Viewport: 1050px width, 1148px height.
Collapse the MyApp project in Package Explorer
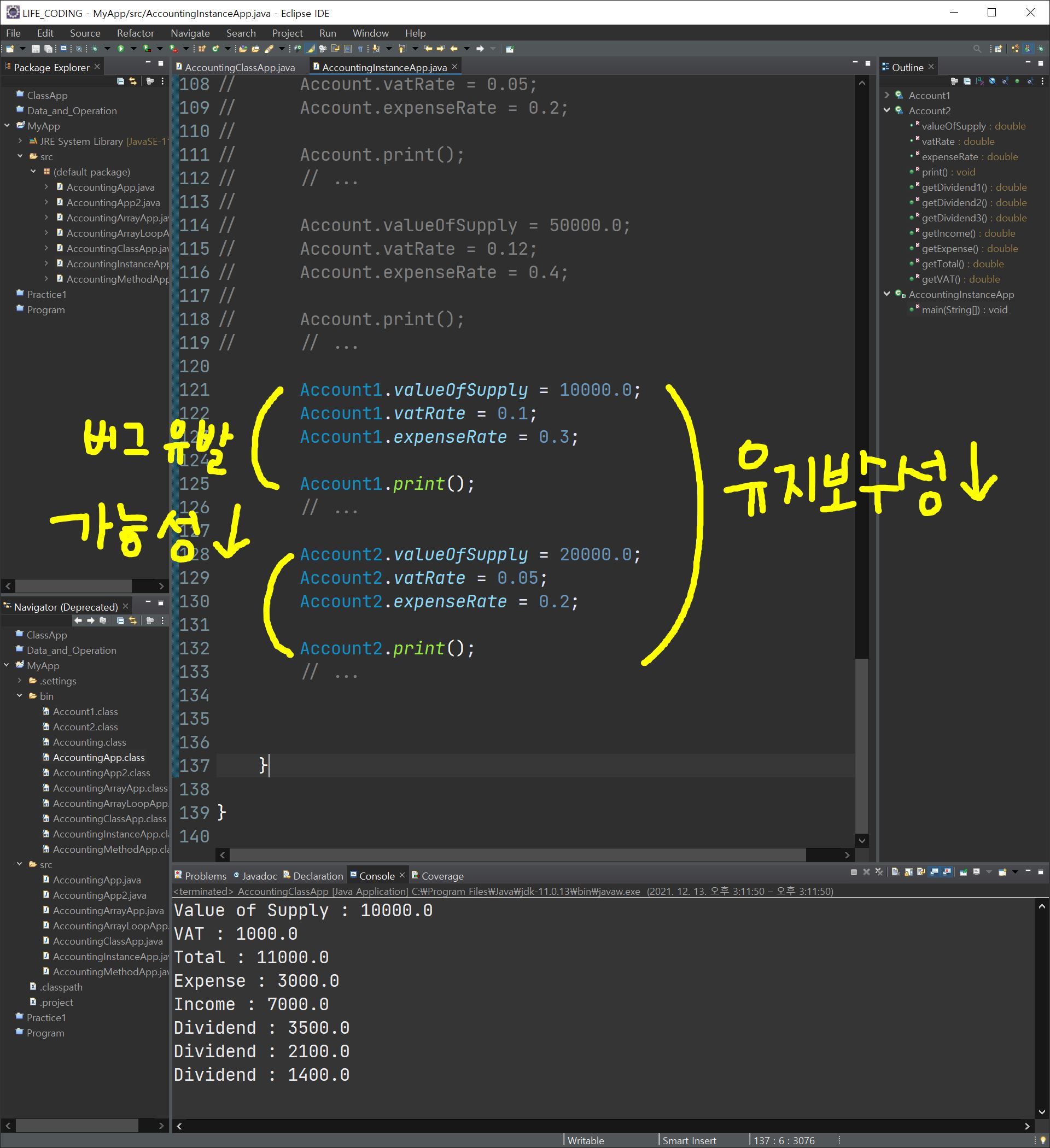[x=8, y=126]
